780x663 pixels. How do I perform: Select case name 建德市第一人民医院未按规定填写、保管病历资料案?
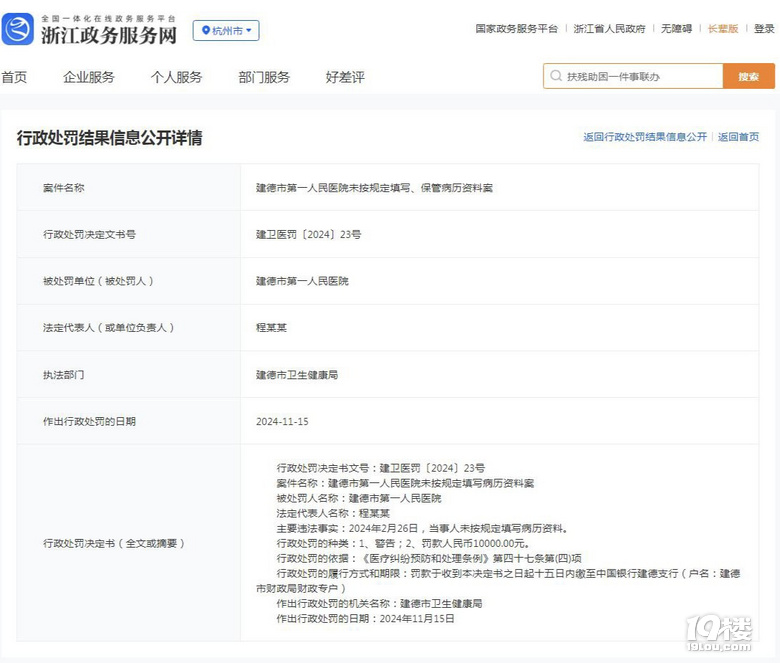click(x=374, y=188)
